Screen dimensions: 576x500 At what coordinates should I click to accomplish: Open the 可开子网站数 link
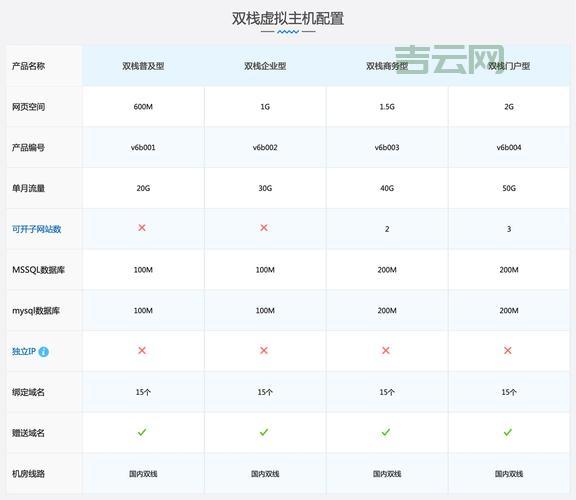click(x=36, y=229)
